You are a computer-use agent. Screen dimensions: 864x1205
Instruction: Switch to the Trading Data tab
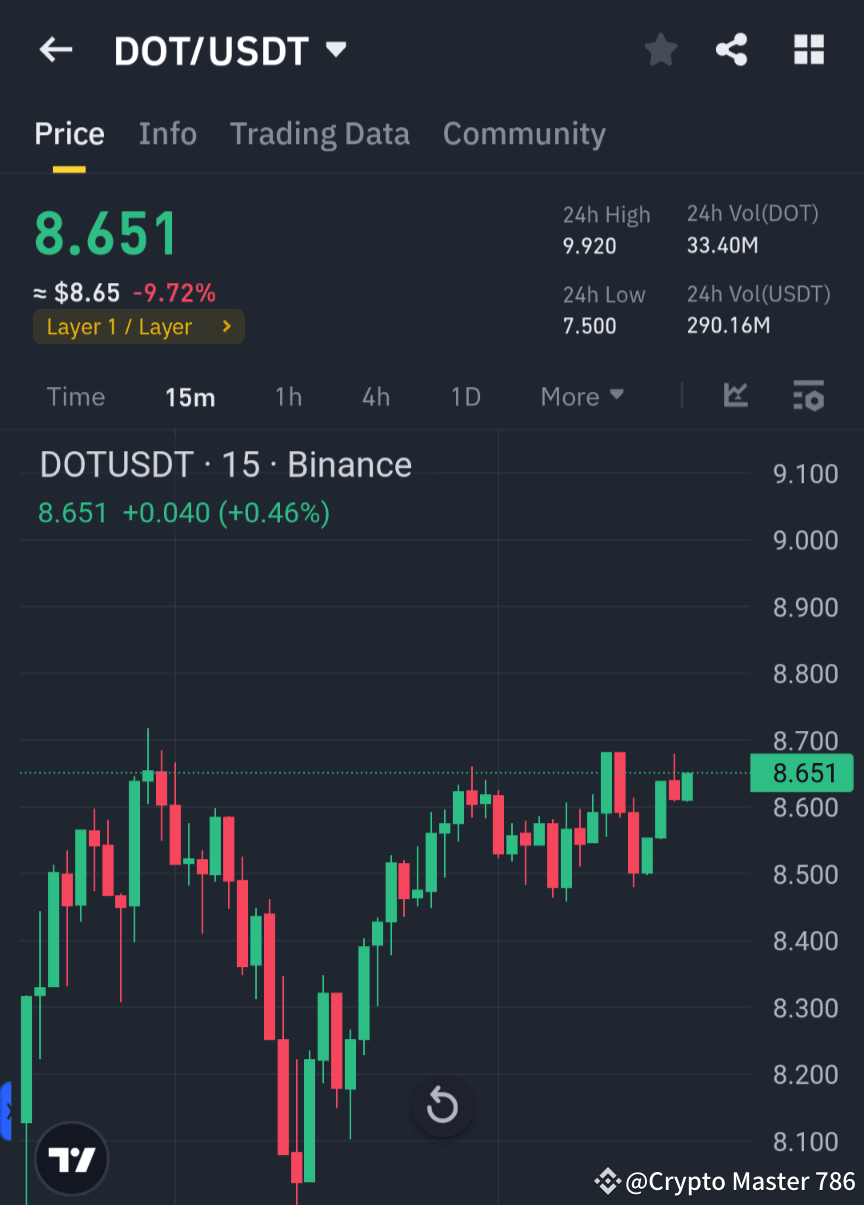[x=320, y=133]
